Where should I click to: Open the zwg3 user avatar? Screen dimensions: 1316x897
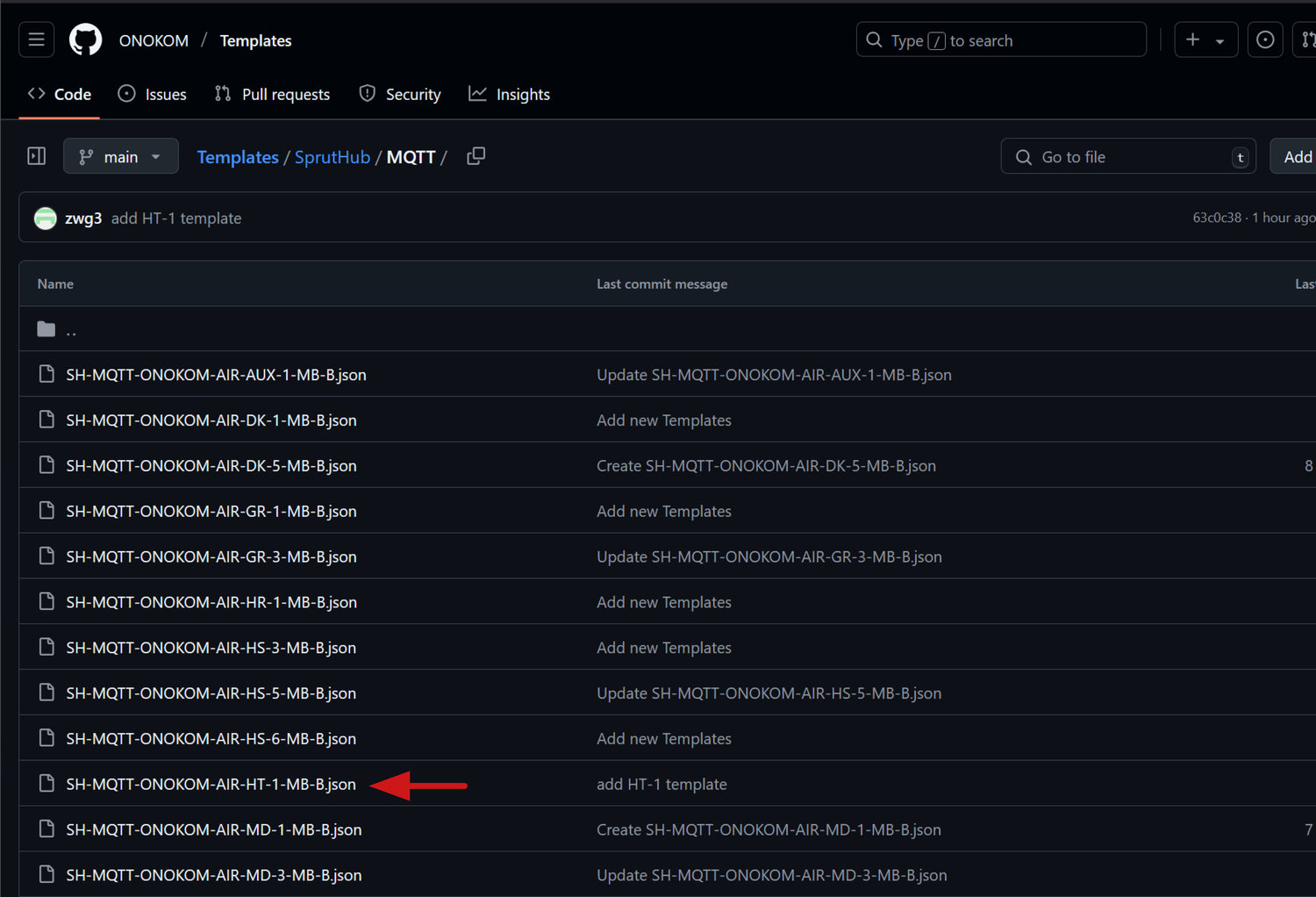(x=46, y=218)
